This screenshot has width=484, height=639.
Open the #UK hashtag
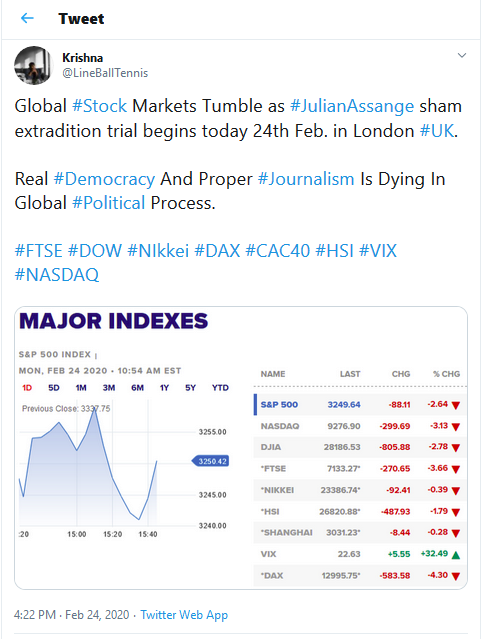point(437,131)
